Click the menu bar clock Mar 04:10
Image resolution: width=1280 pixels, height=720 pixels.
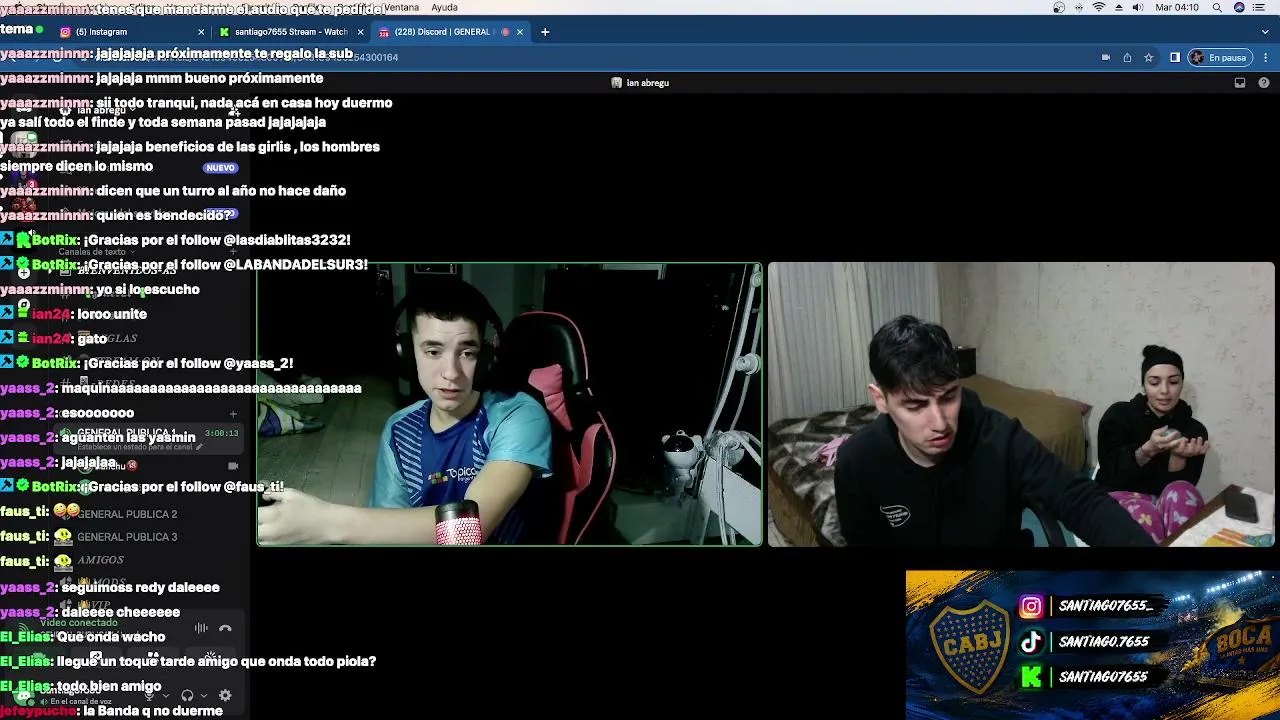click(x=1177, y=7)
